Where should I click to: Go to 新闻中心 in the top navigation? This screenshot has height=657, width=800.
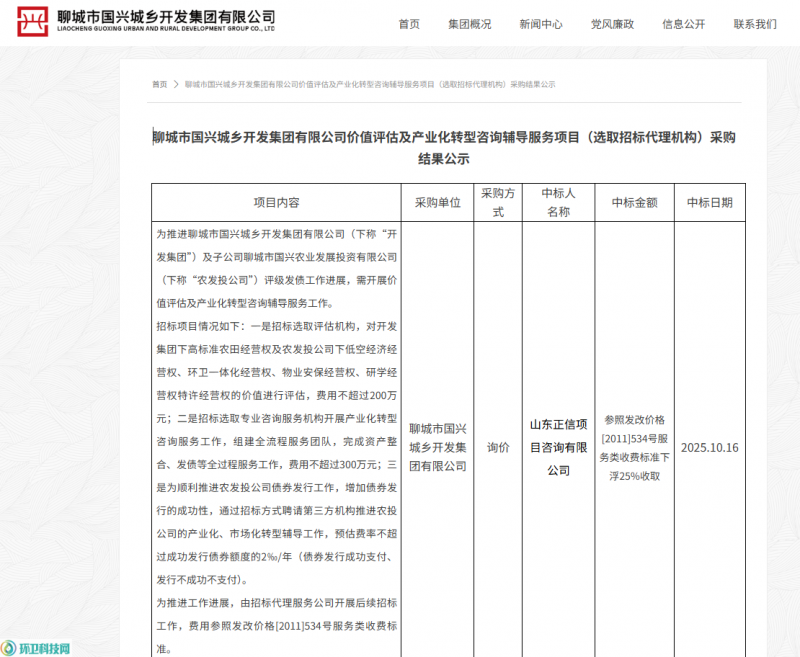(541, 24)
